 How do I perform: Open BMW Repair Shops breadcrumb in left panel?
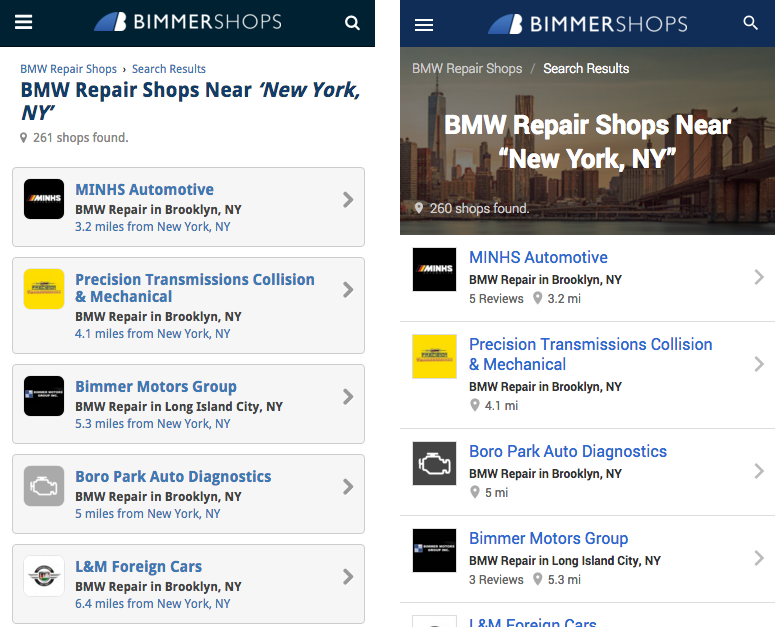pyautogui.click(x=68, y=69)
